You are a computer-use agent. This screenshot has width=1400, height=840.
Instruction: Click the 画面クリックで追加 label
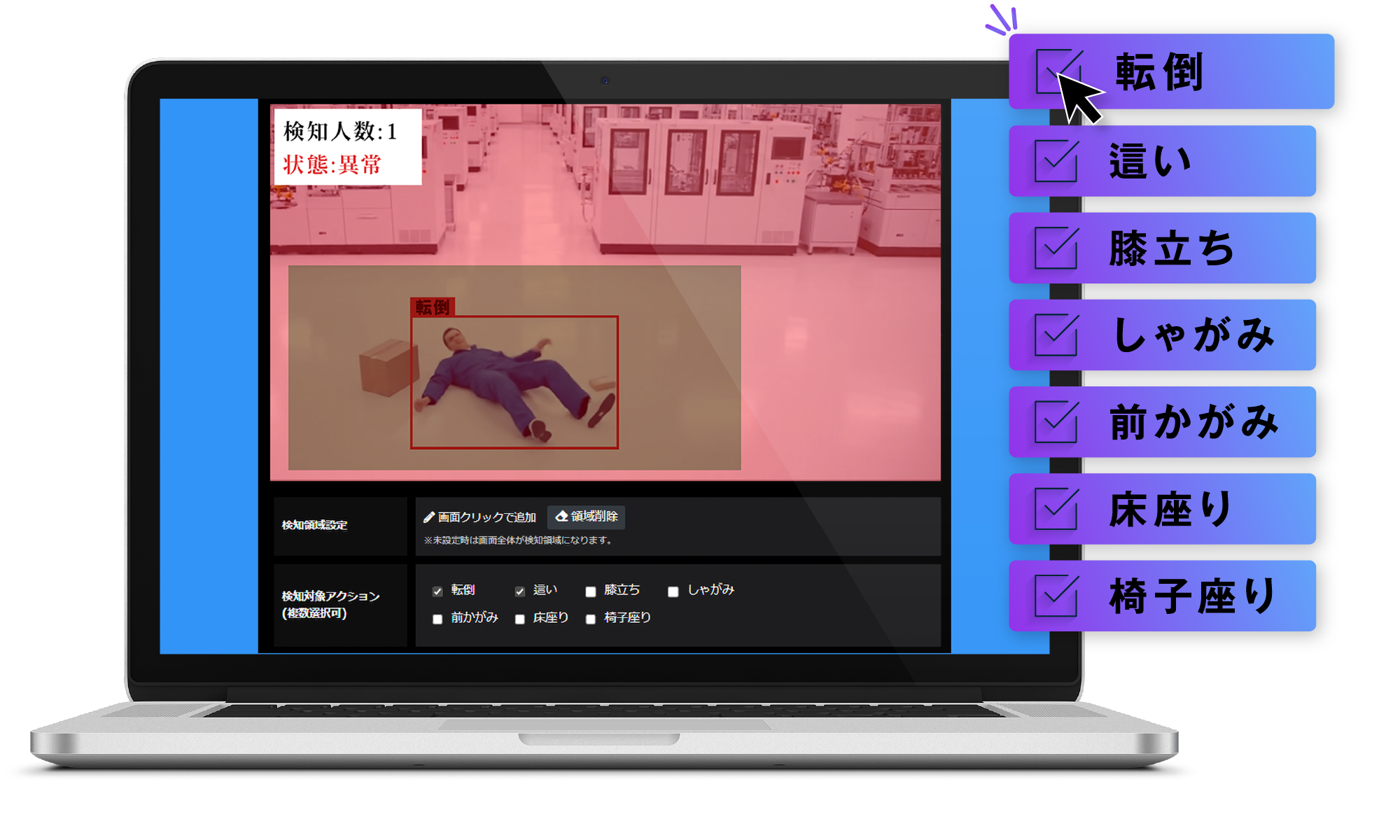coord(486,517)
